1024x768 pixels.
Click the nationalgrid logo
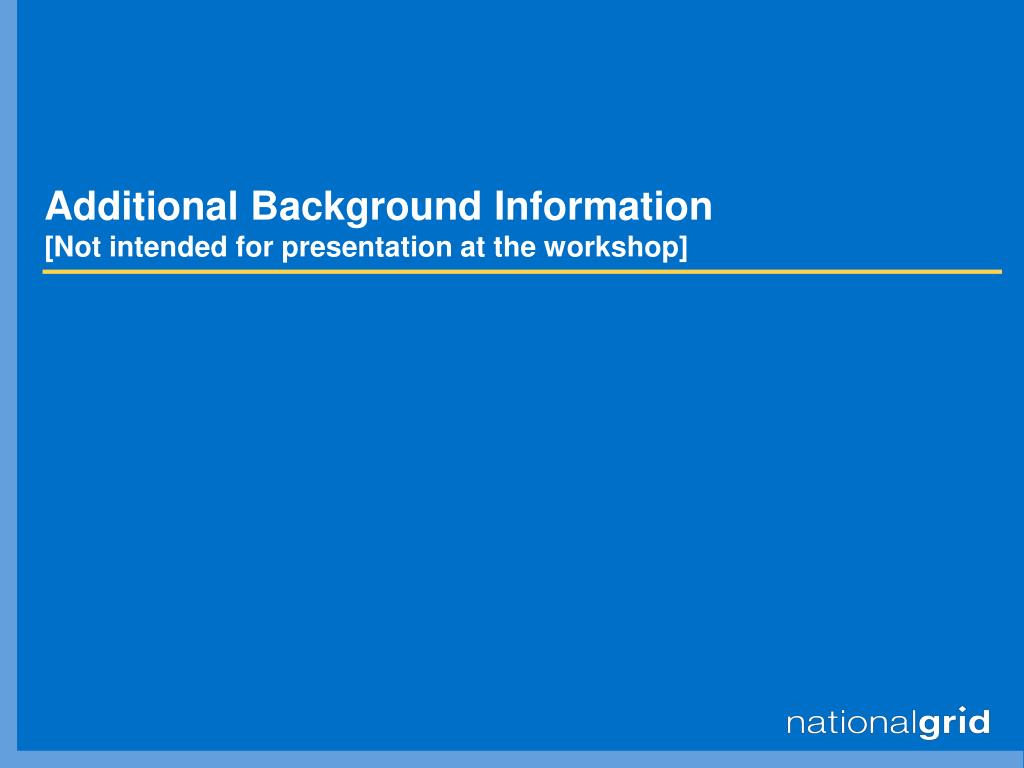click(x=888, y=723)
